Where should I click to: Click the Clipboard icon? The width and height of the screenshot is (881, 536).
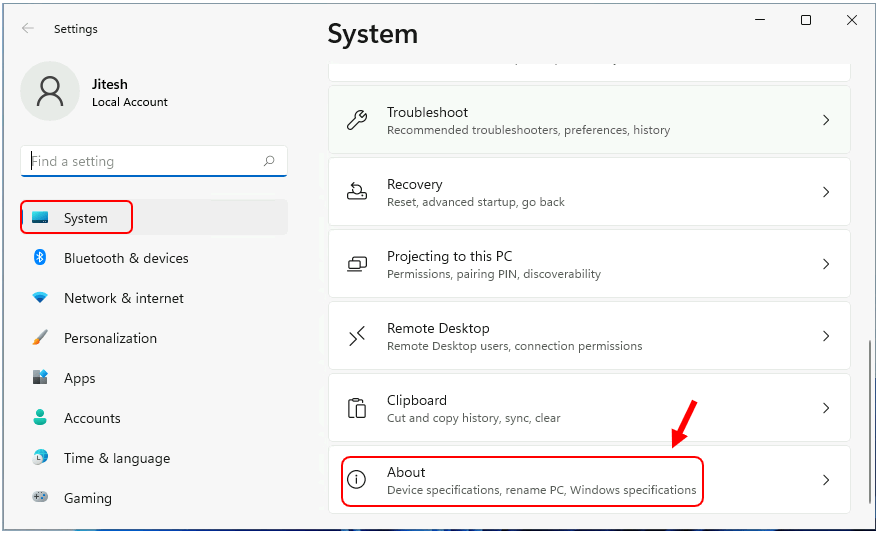click(357, 408)
